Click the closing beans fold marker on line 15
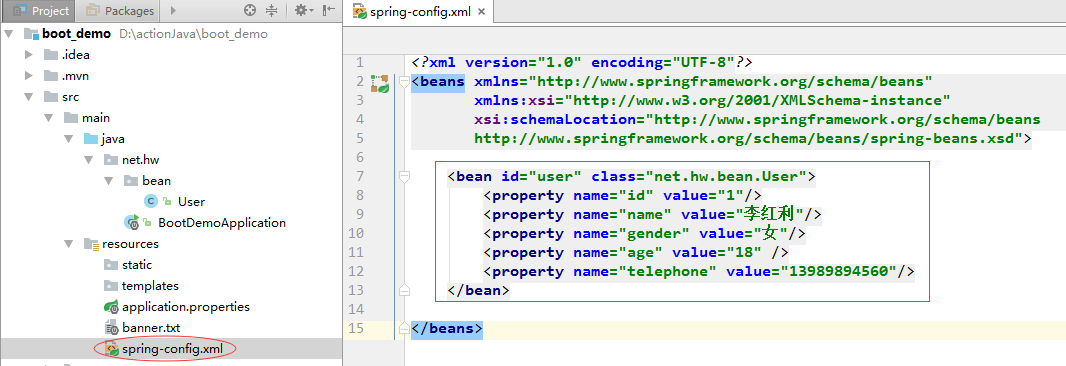Screen dimensions: 1066x366 click(x=404, y=328)
